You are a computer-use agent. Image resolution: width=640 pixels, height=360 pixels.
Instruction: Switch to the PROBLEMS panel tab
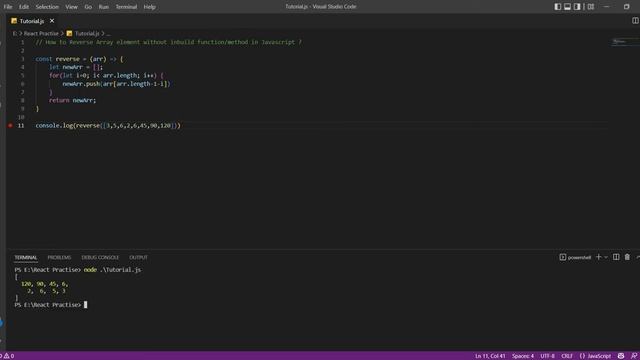tap(59, 258)
